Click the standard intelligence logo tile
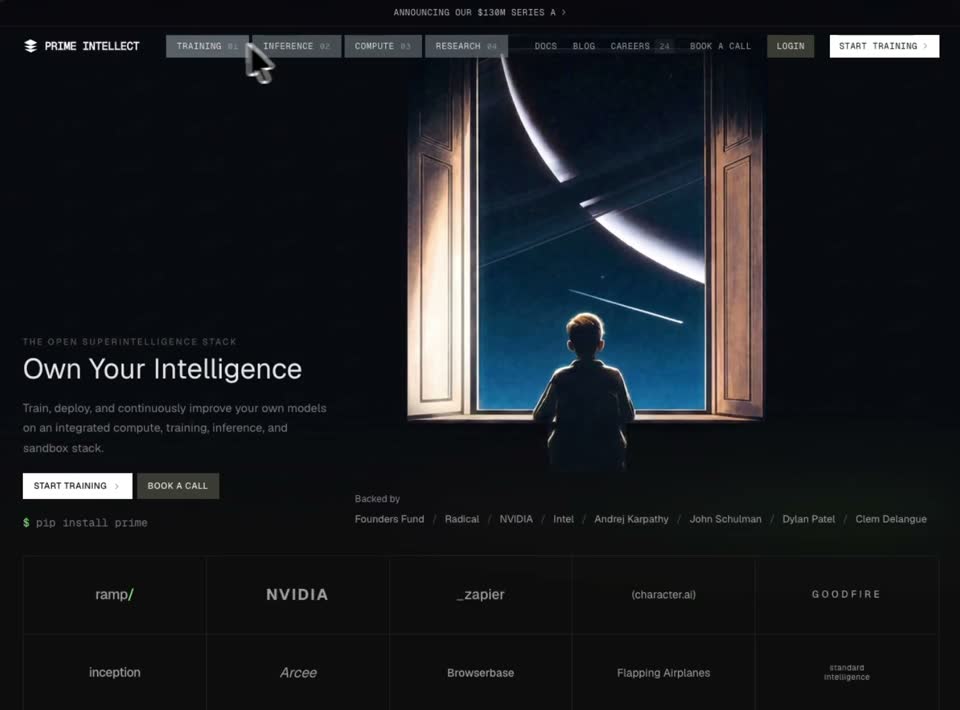 click(x=847, y=672)
